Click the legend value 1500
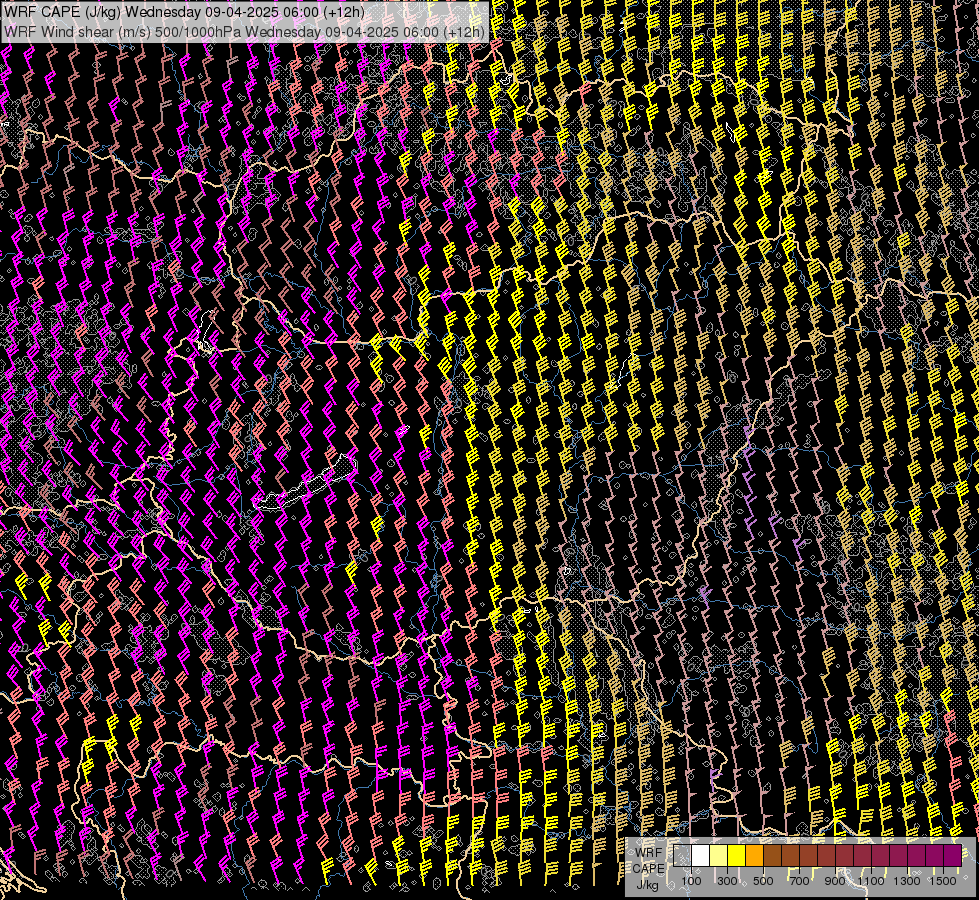 943,881
